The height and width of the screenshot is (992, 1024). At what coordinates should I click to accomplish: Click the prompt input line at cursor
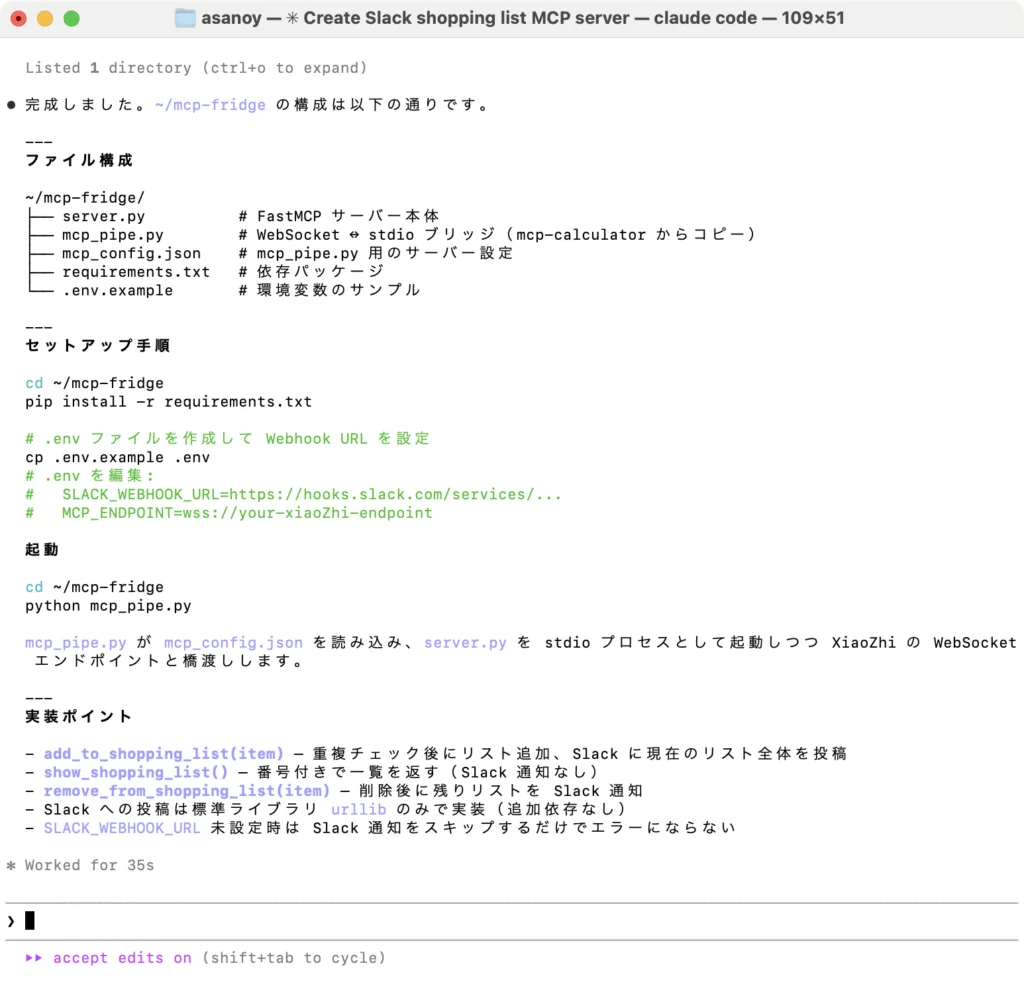click(511, 921)
